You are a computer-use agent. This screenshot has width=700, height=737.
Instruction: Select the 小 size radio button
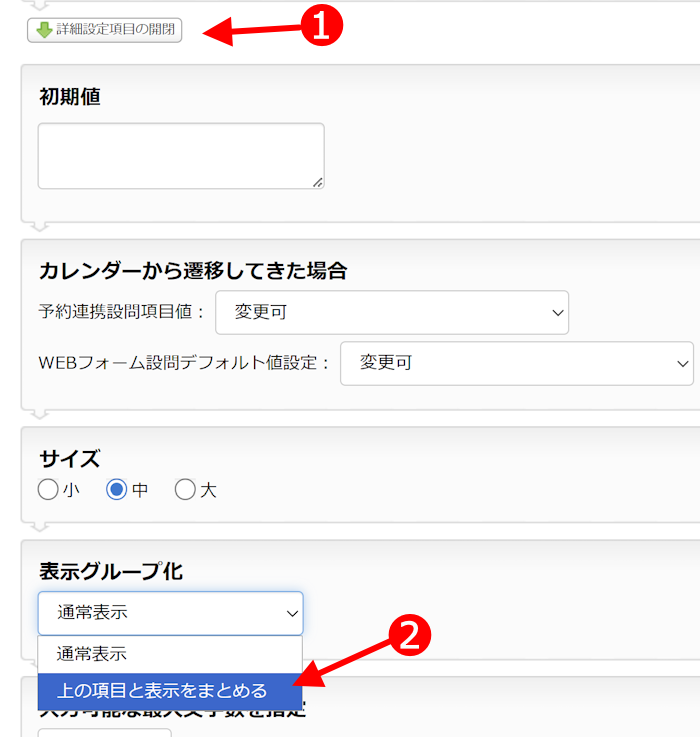coord(48,490)
